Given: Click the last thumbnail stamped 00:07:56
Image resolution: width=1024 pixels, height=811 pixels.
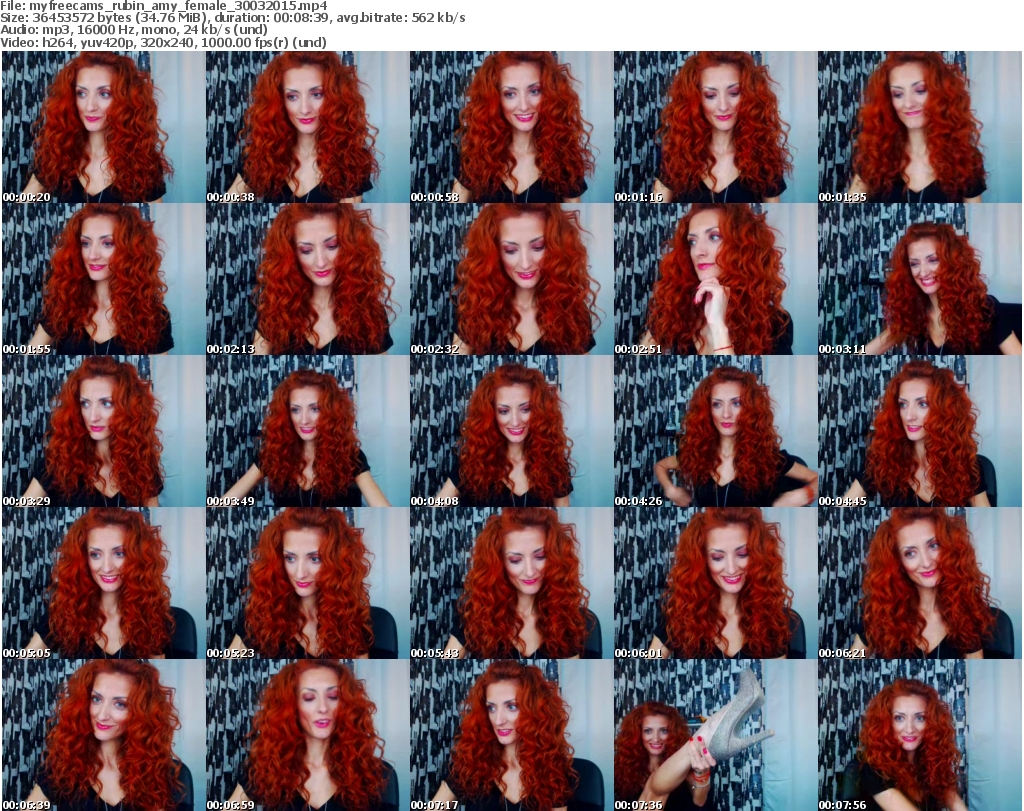Looking at the screenshot, I should point(920,735).
